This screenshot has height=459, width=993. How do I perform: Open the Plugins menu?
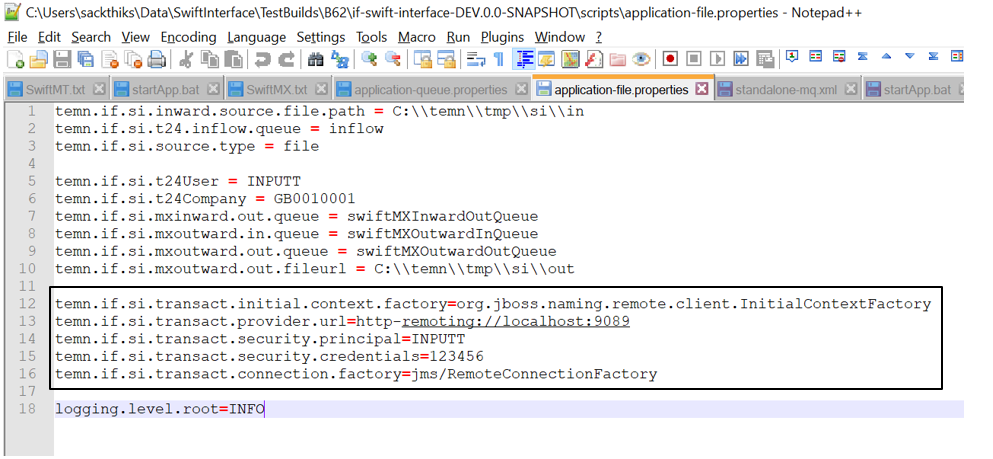pyautogui.click(x=502, y=37)
